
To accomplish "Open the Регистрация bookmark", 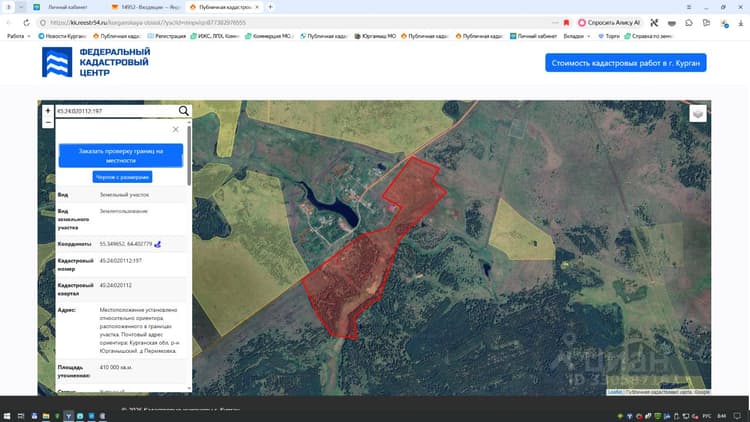I will pyautogui.click(x=166, y=36).
